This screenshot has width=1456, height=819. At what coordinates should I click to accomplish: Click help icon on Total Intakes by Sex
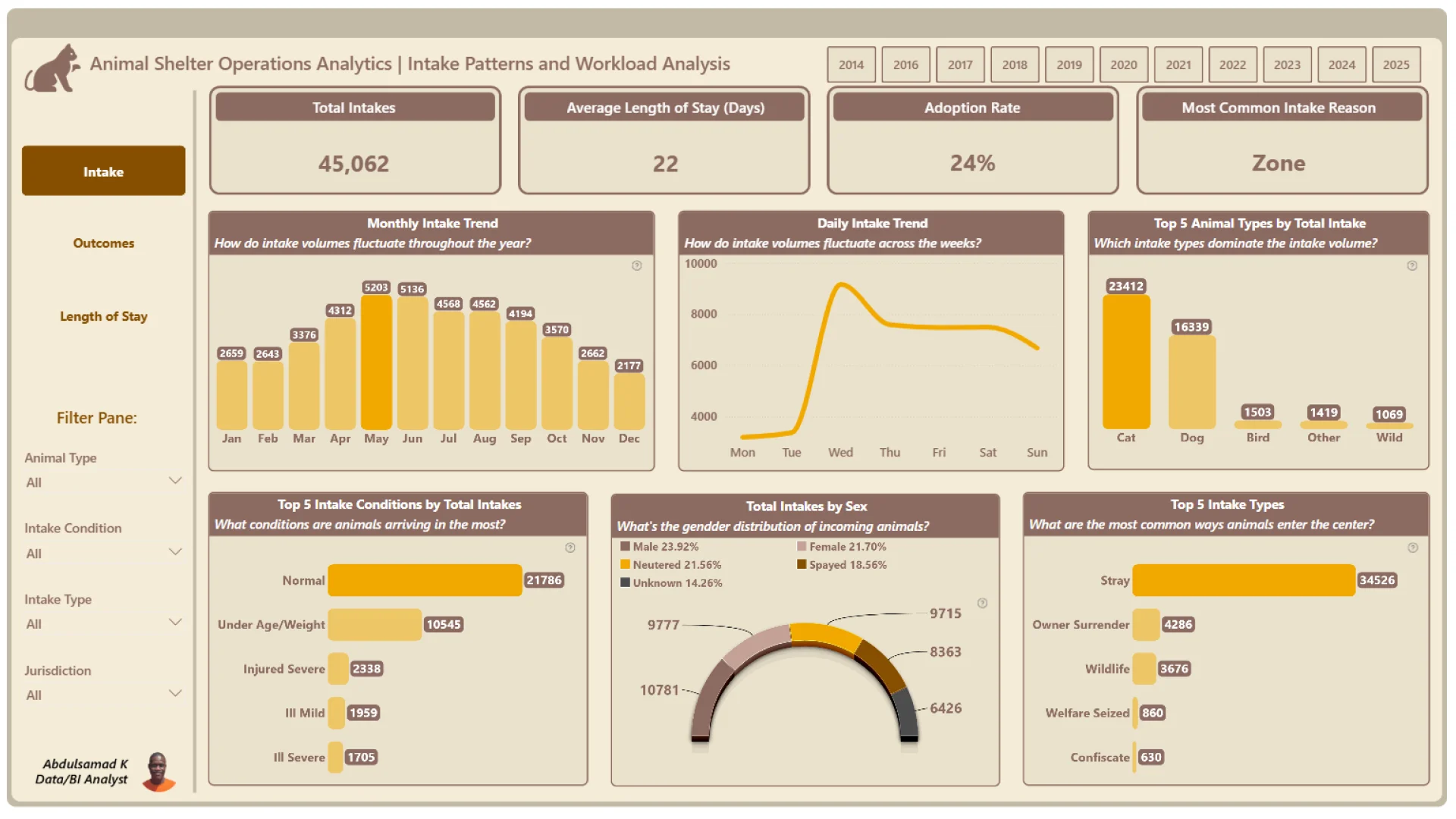[x=983, y=604]
